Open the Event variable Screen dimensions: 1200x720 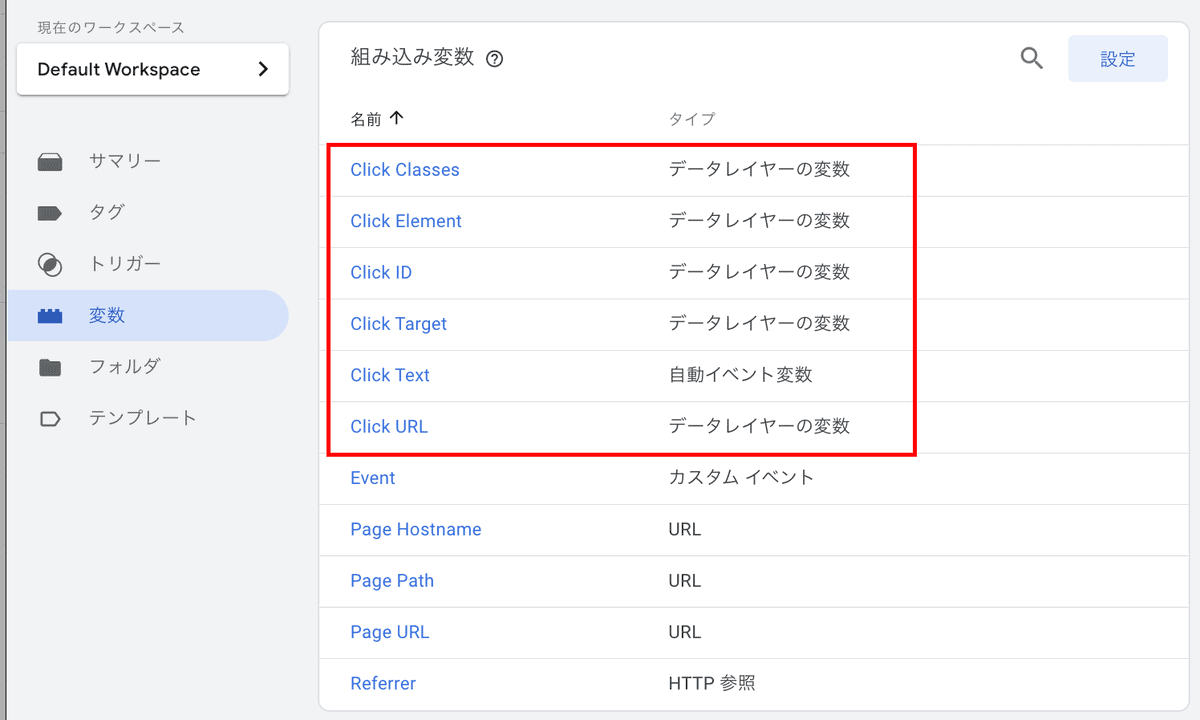coord(373,478)
